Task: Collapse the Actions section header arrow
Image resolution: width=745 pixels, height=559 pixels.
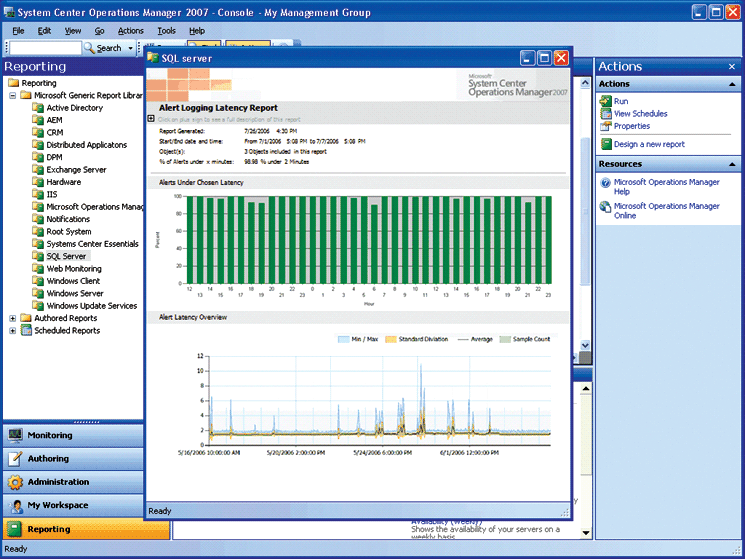Action: coord(732,84)
